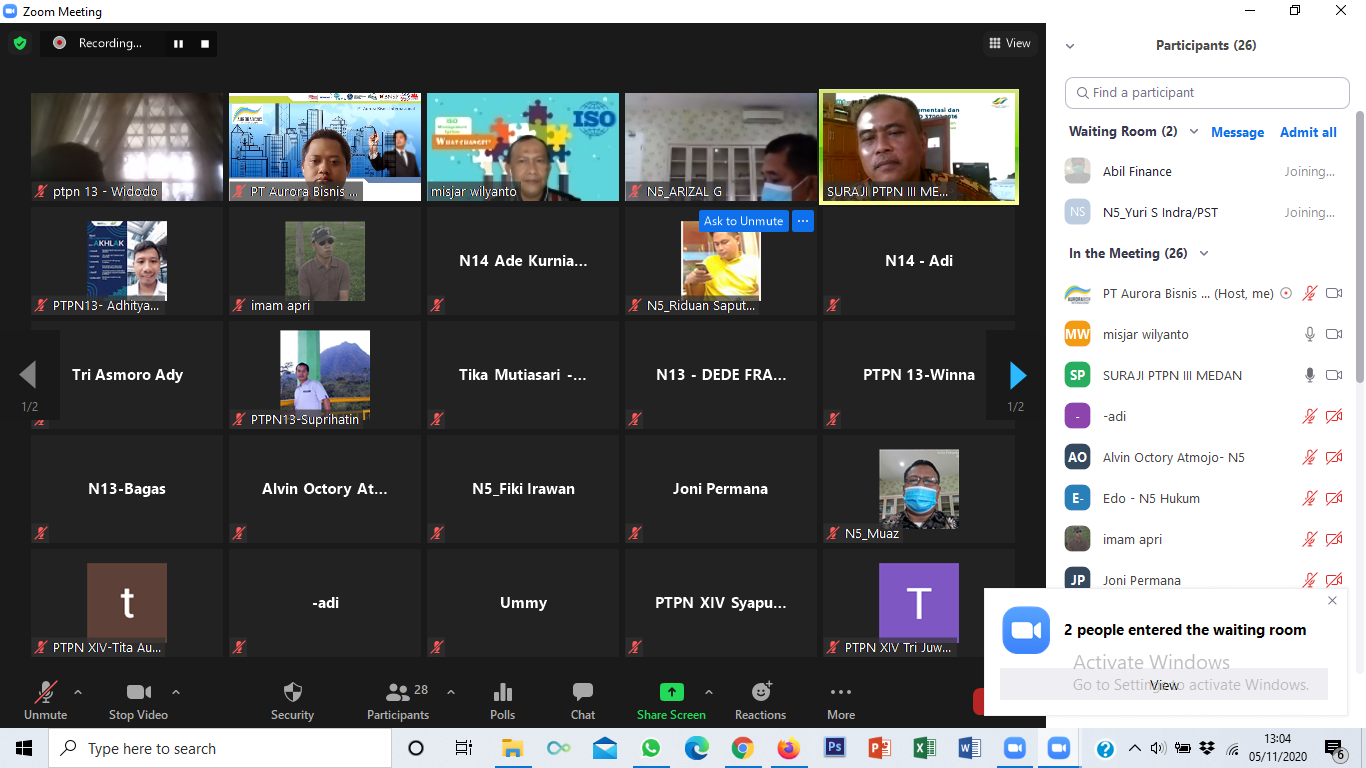This screenshot has height=768, width=1366.
Task: Click the Share Screen button
Action: click(x=671, y=701)
